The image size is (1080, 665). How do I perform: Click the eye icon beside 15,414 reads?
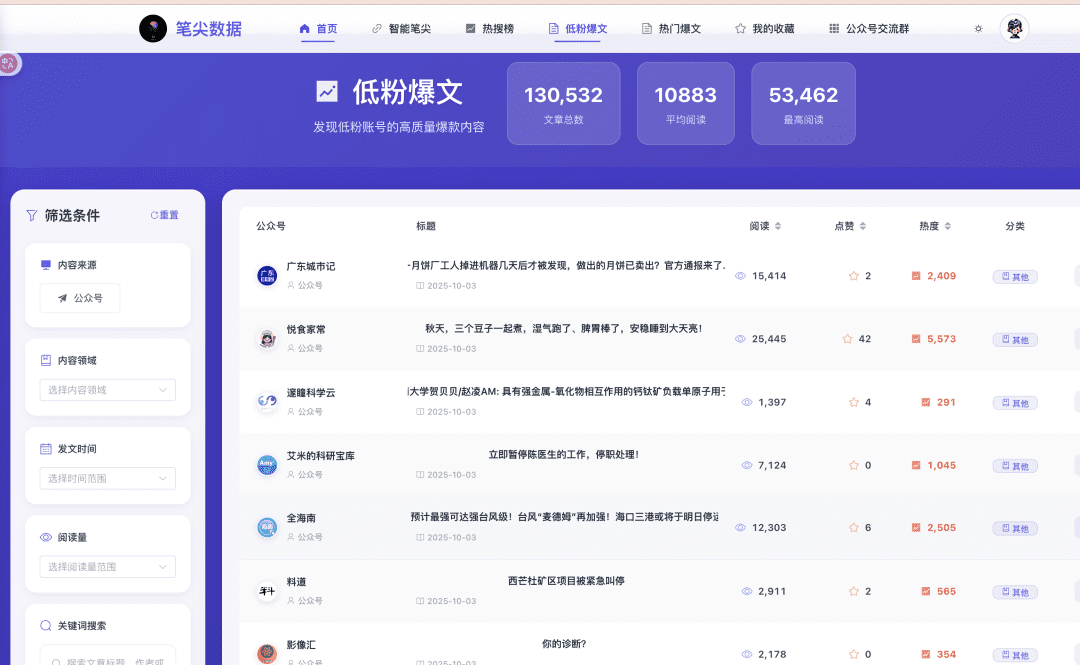point(741,276)
